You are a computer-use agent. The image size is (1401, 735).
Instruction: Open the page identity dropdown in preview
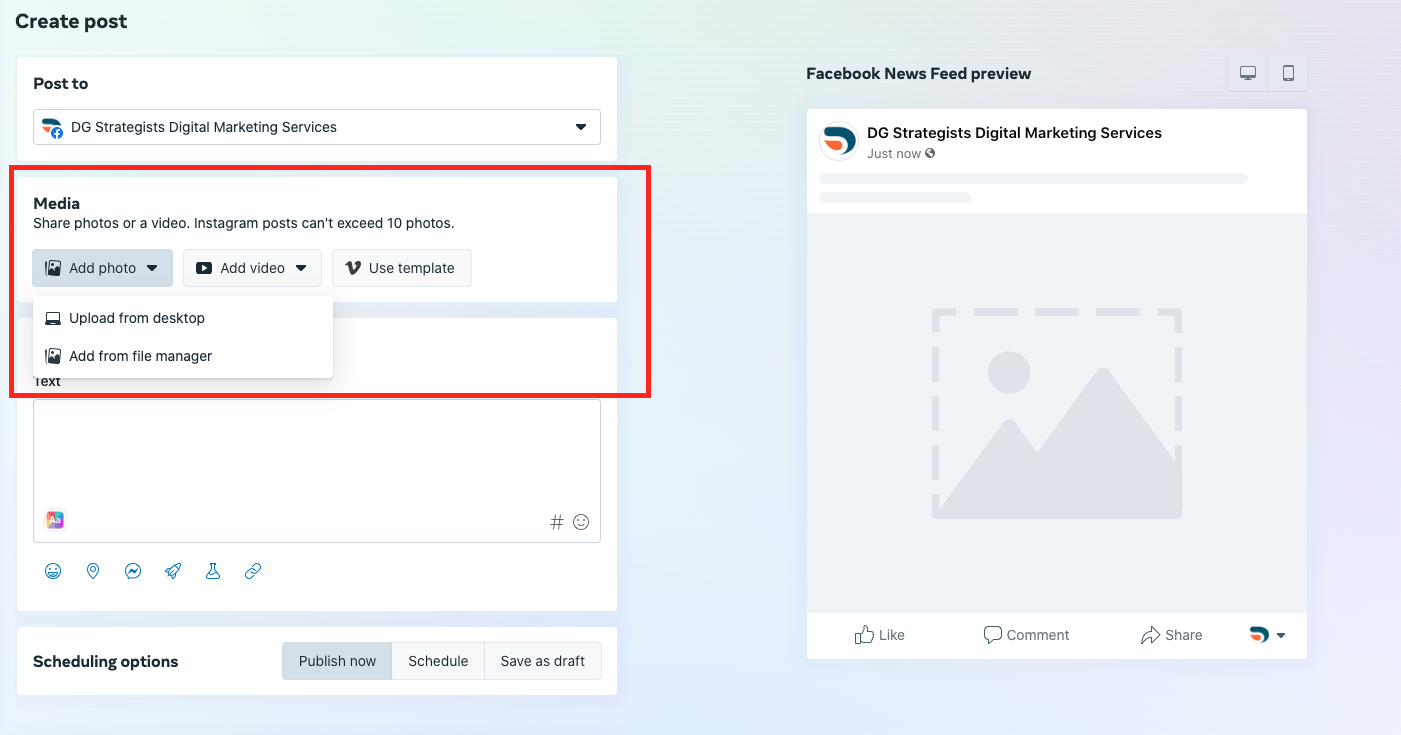coord(1267,635)
